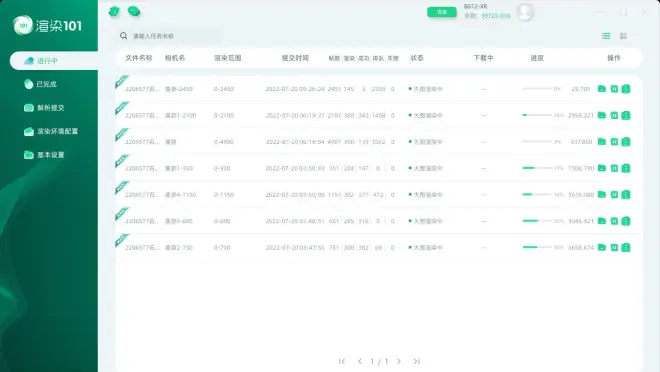Image resolution: width=660 pixels, height=372 pixels.
Task: Open more actions for the 0-2450 task
Action: tap(626, 89)
